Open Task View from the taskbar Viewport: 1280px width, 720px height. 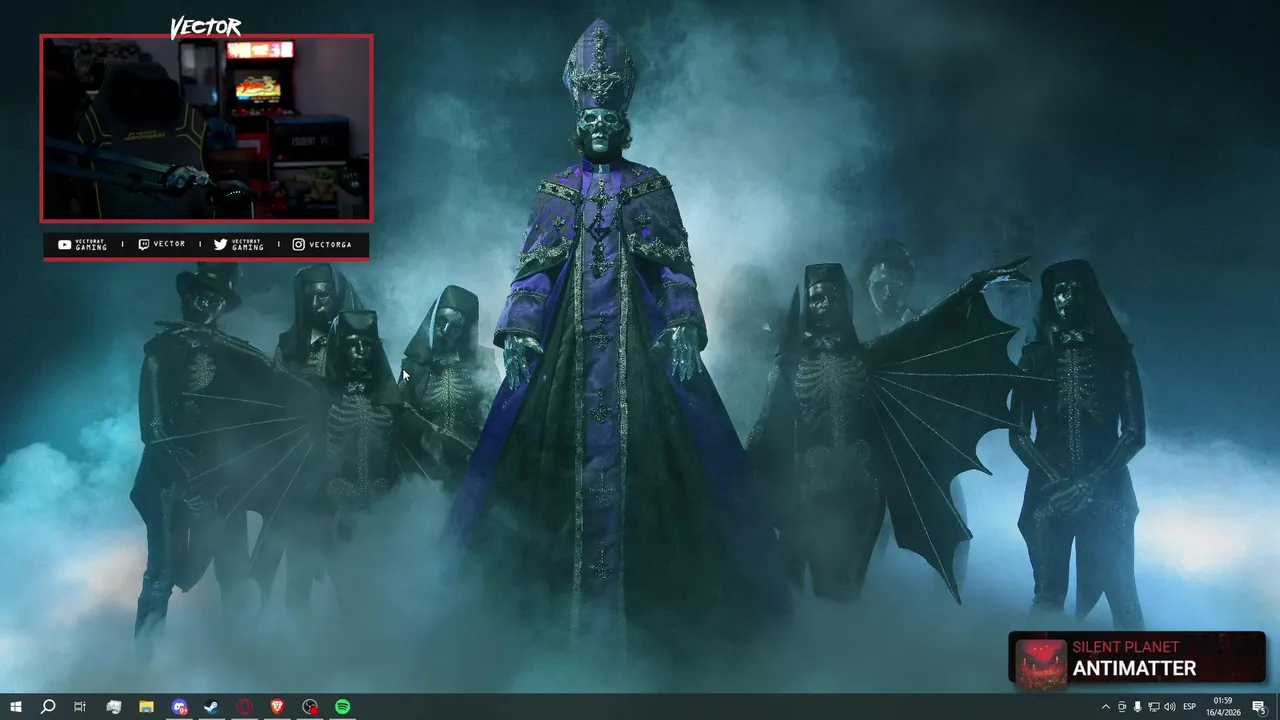tap(80, 707)
